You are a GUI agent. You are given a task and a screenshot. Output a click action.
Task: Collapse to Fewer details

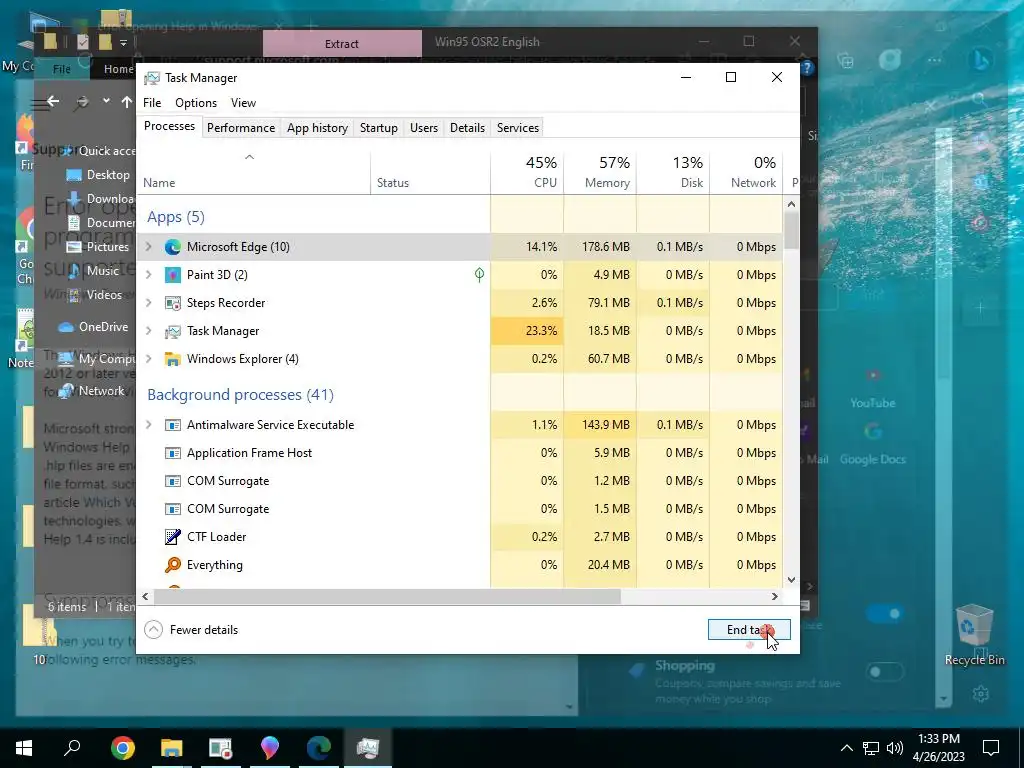click(191, 630)
